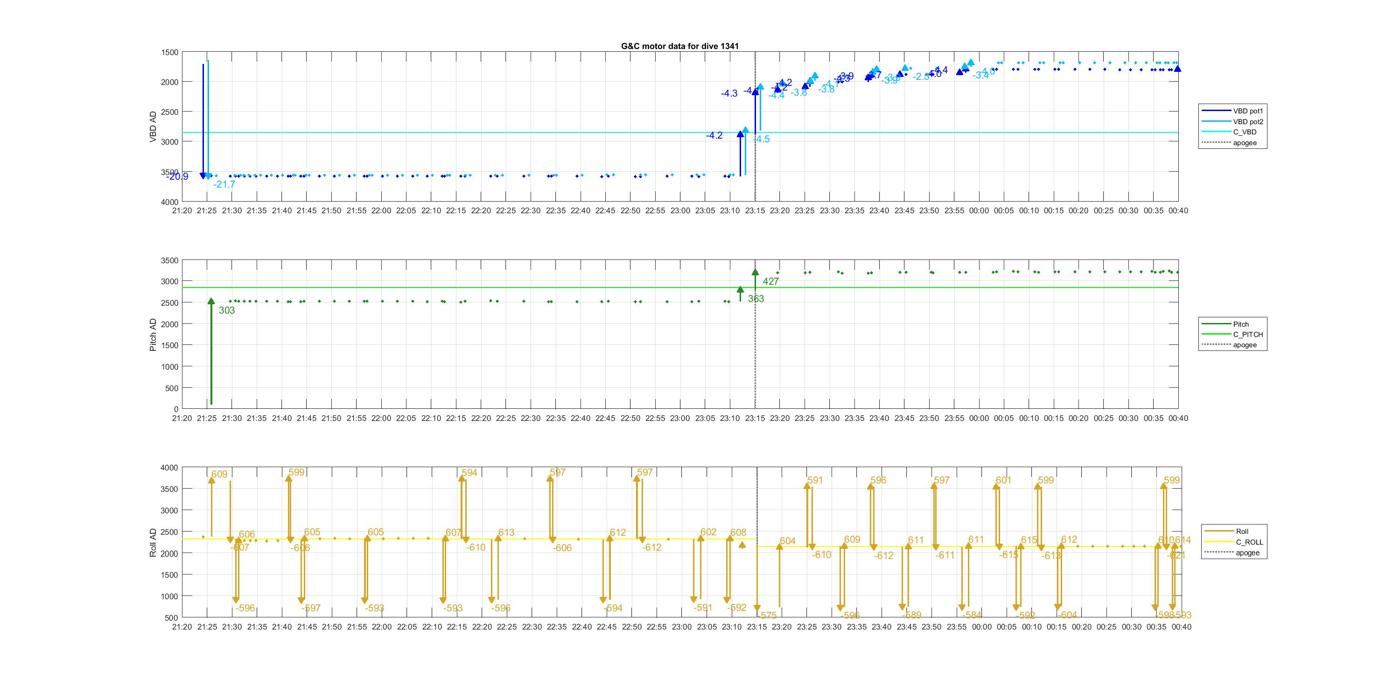1400x693 pixels.
Task: Click the "22:00" time tick under the VBD plot
Action: coord(381,211)
